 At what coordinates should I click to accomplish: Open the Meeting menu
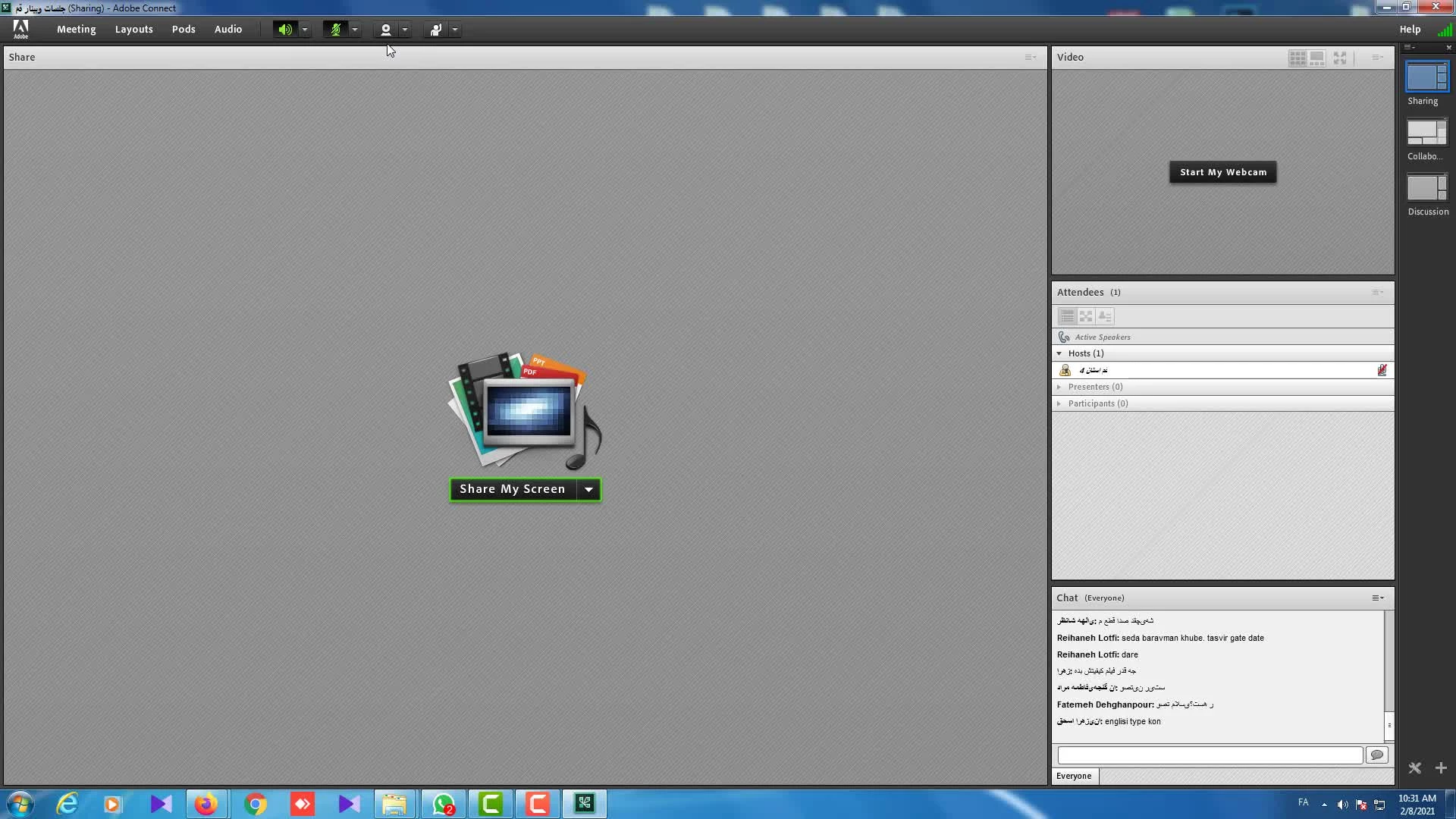point(76,29)
